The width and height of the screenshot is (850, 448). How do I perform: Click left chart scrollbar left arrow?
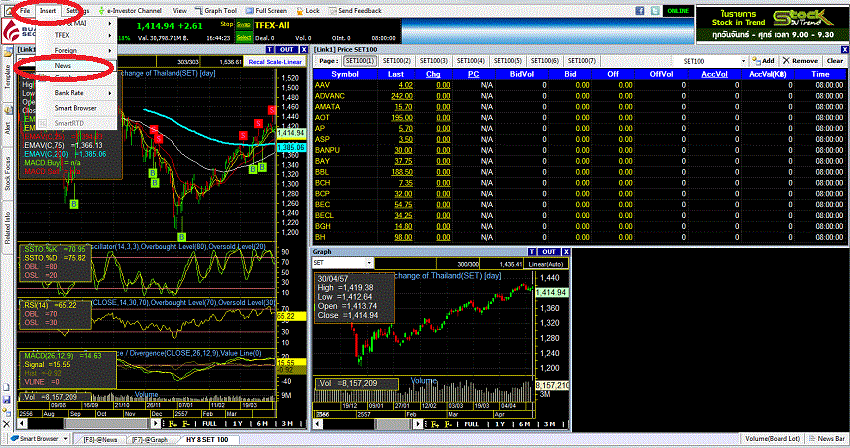click(23, 424)
